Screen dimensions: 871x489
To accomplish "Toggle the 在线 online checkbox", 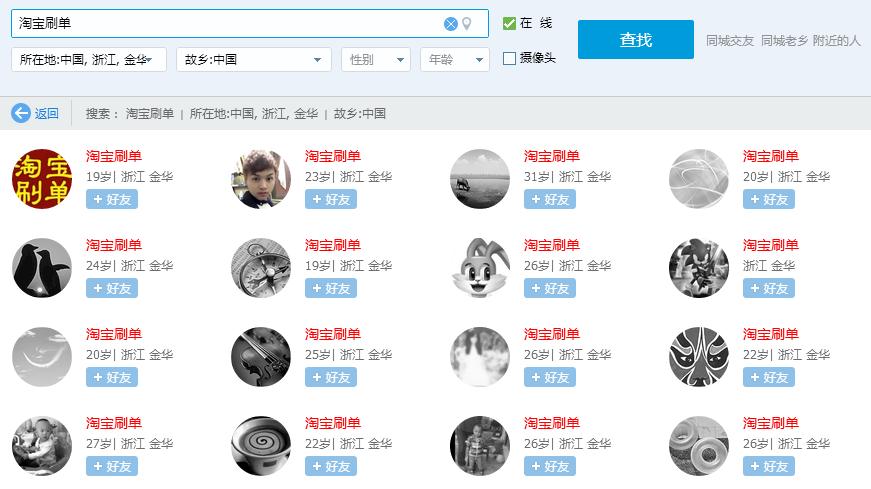I will [509, 23].
